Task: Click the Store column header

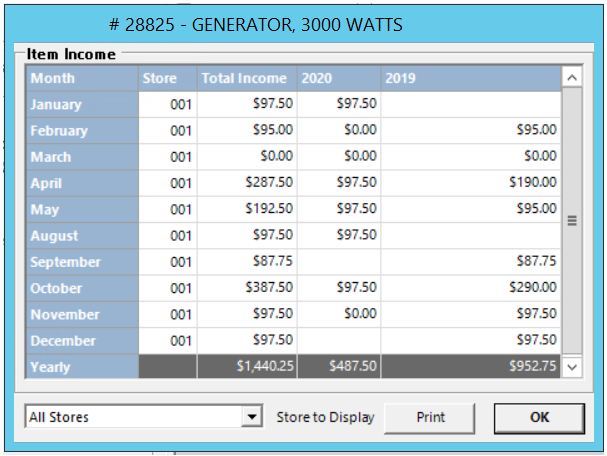Action: pyautogui.click(x=167, y=78)
